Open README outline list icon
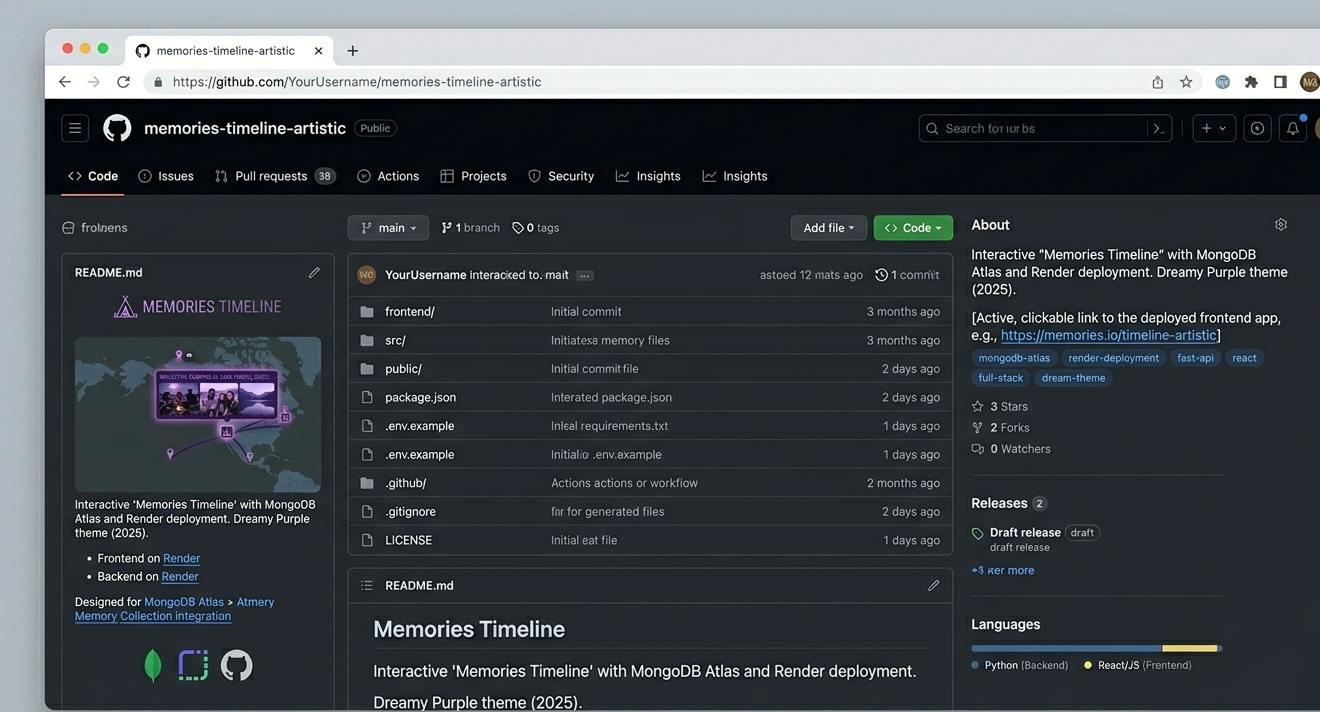This screenshot has height=712, width=1320. pos(367,586)
